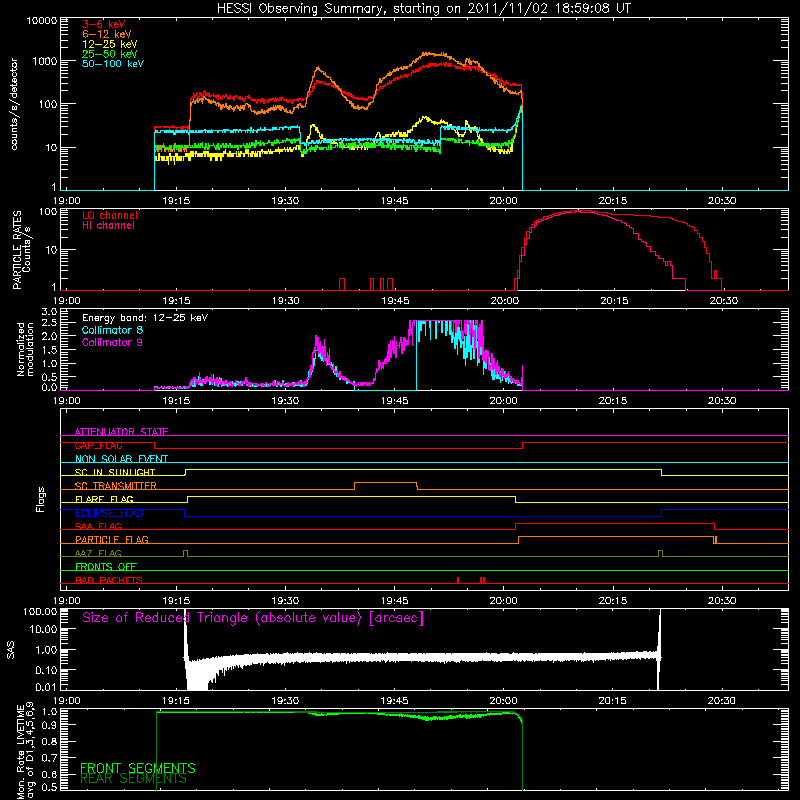This screenshot has width=800, height=800.
Task: Click the HESSI Observing Summary title text
Action: (x=423, y=9)
